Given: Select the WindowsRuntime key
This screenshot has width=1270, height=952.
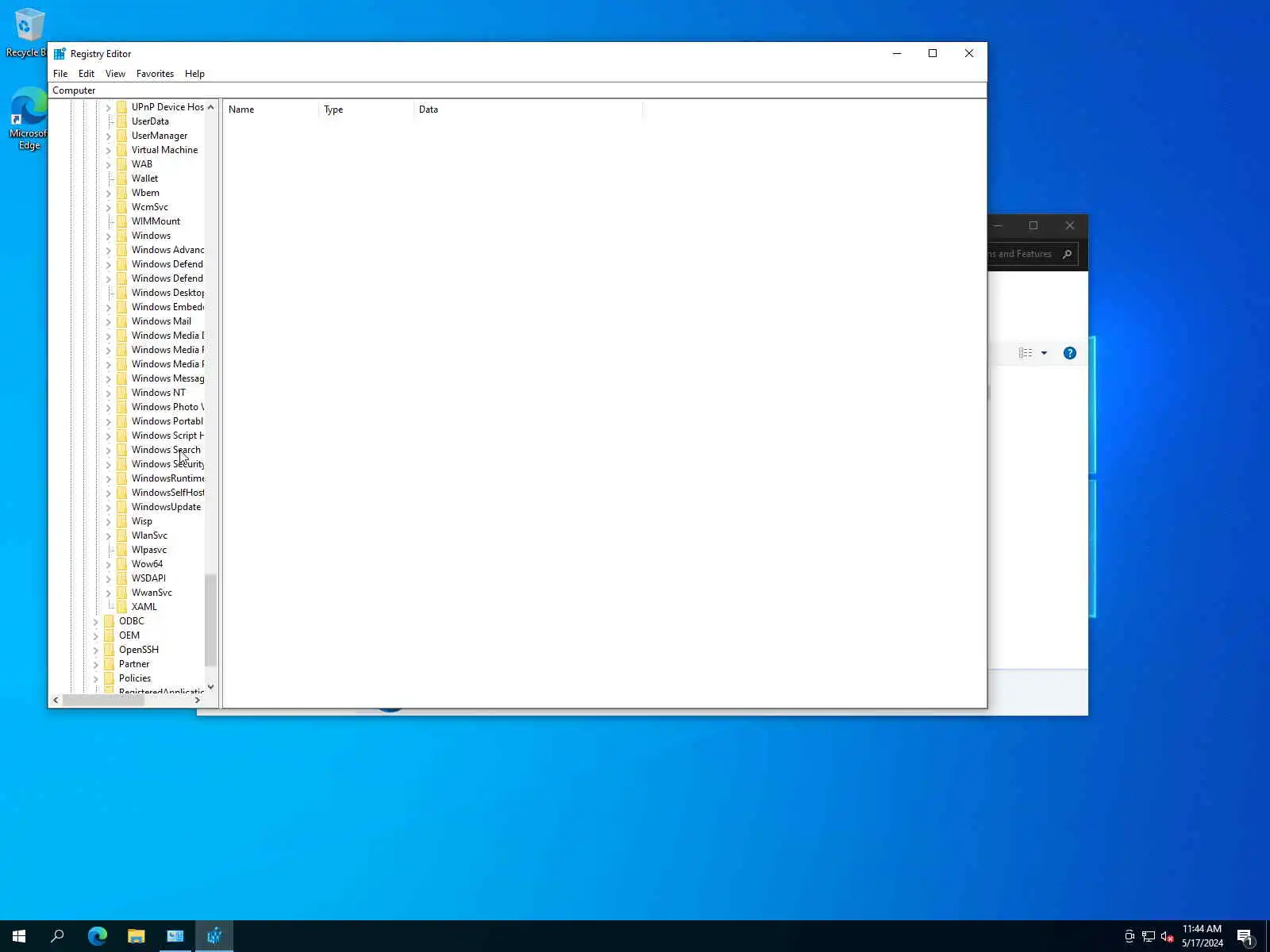Looking at the screenshot, I should click(x=167, y=478).
